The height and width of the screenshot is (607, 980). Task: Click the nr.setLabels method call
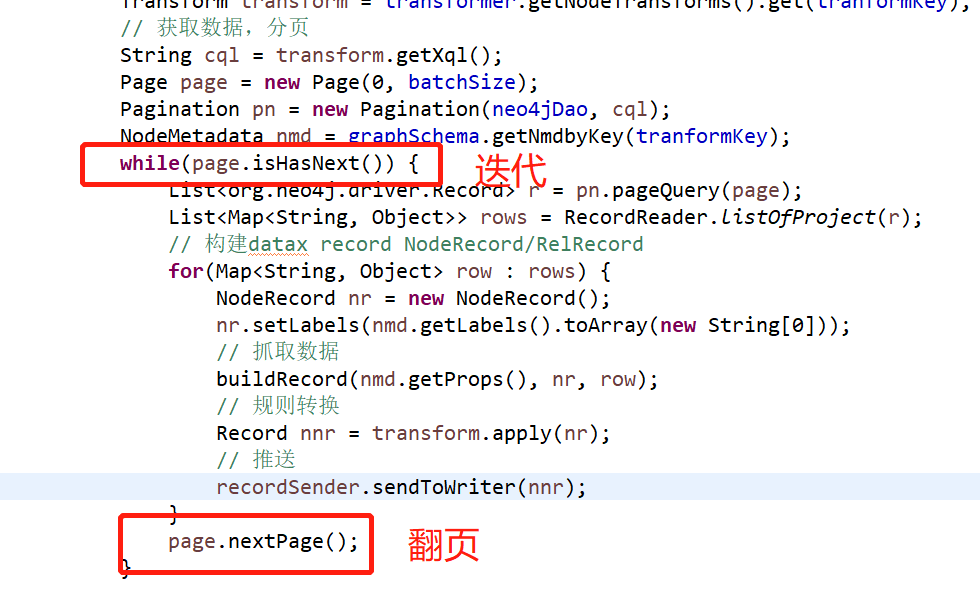(x=288, y=325)
